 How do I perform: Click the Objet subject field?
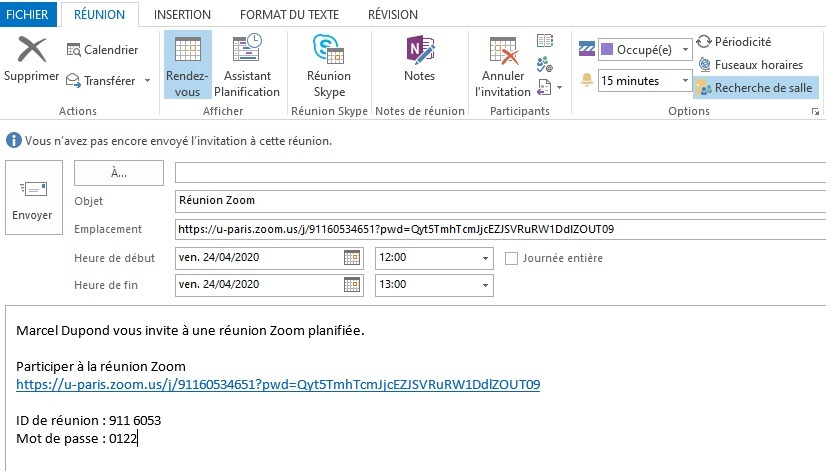(498, 201)
